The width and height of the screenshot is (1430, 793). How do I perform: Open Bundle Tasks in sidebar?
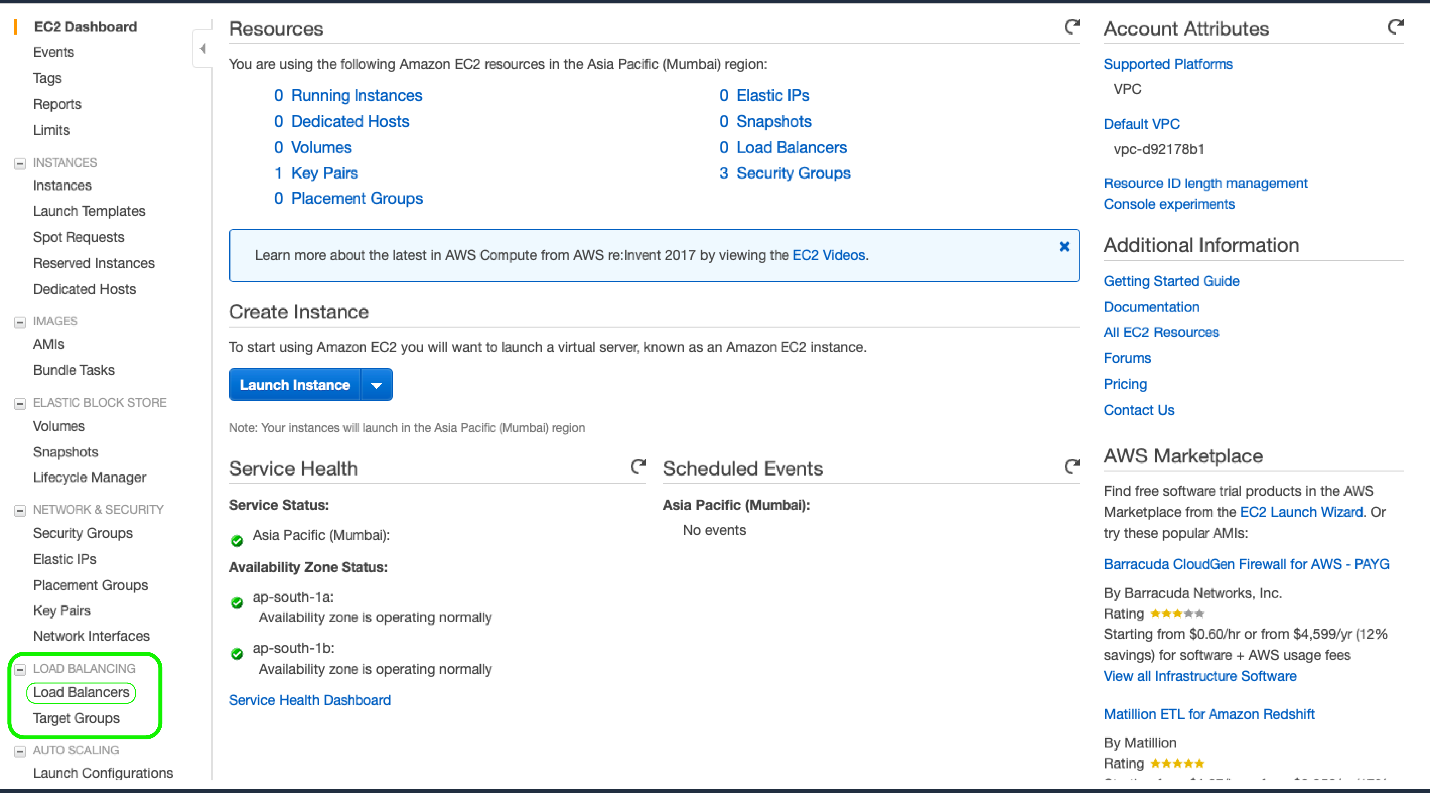tap(74, 370)
